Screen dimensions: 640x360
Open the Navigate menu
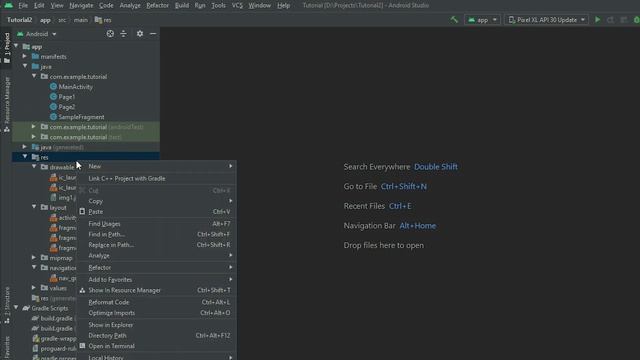(x=81, y=5)
